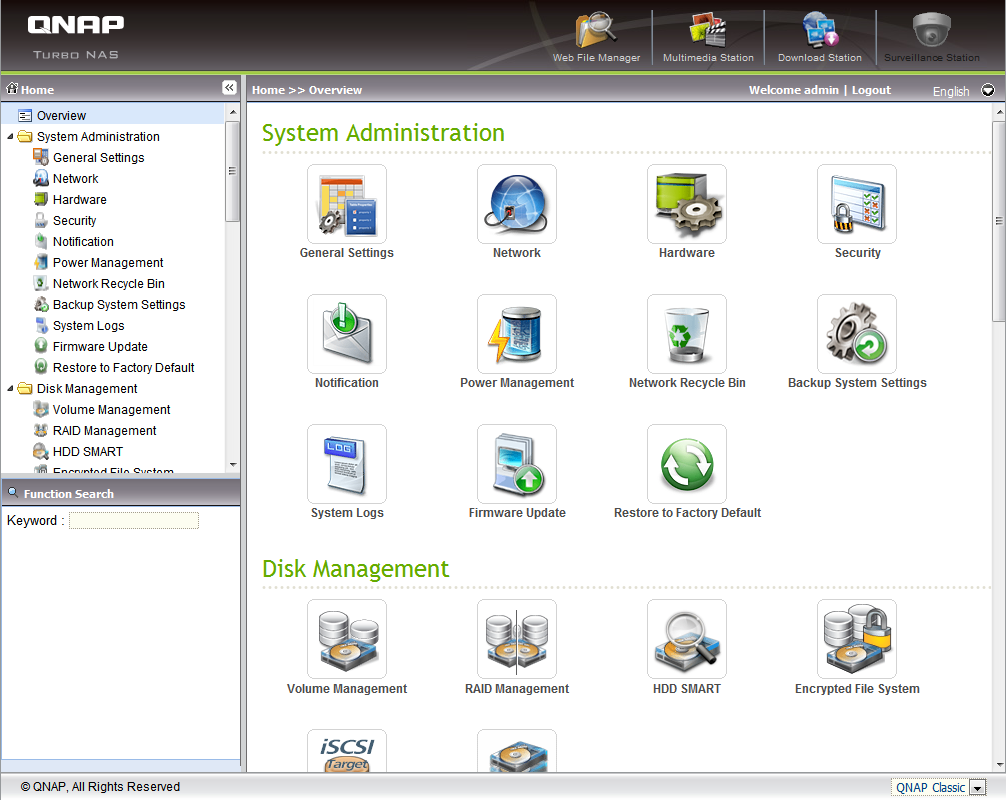Open Network Recycle Bin large icon
Screen dimensions: 1006x800
686,334
